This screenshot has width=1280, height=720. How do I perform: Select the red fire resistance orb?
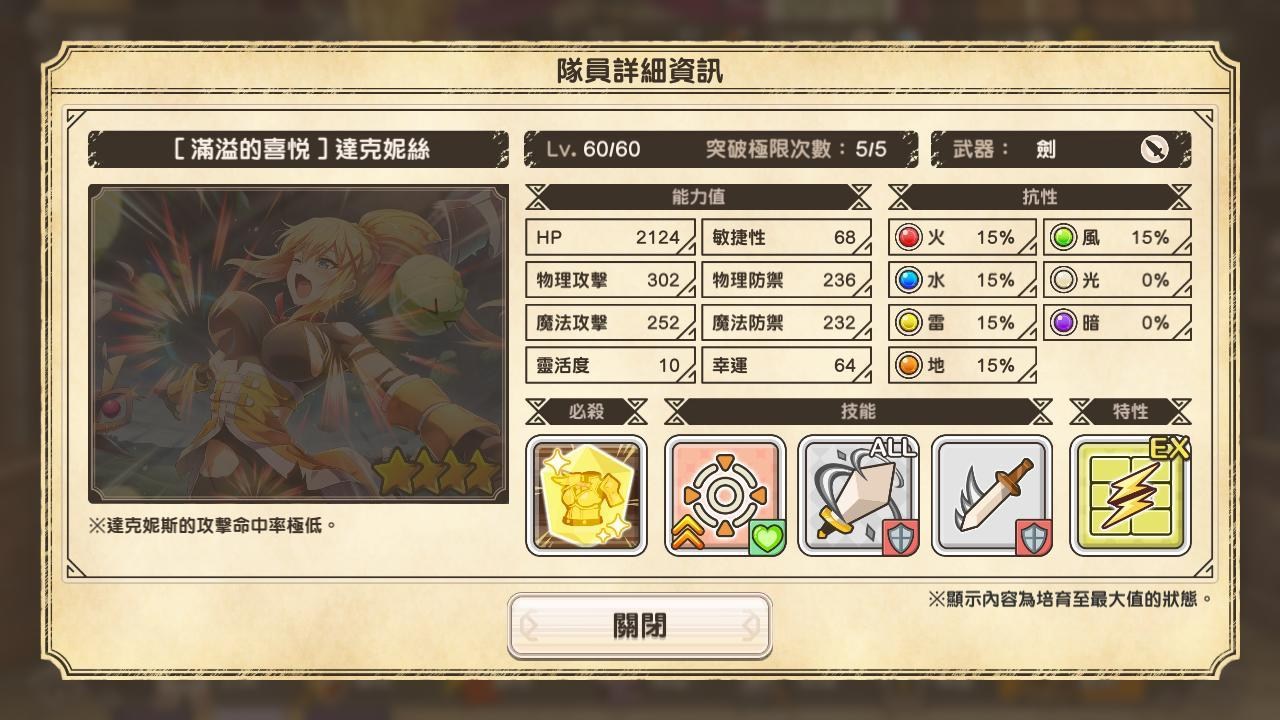point(908,238)
